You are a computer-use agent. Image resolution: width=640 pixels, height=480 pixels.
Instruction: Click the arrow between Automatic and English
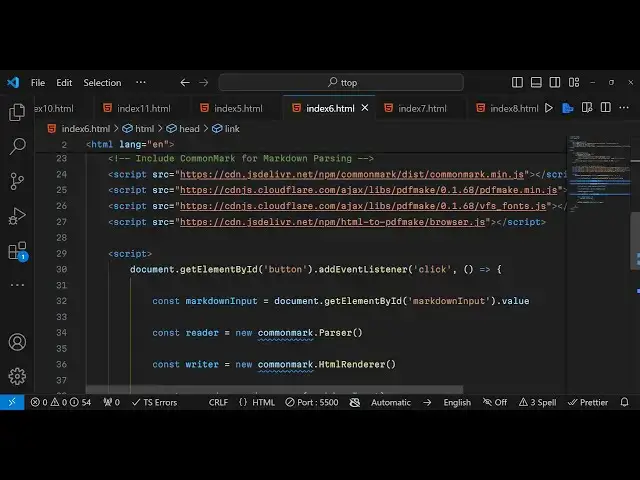(427, 402)
